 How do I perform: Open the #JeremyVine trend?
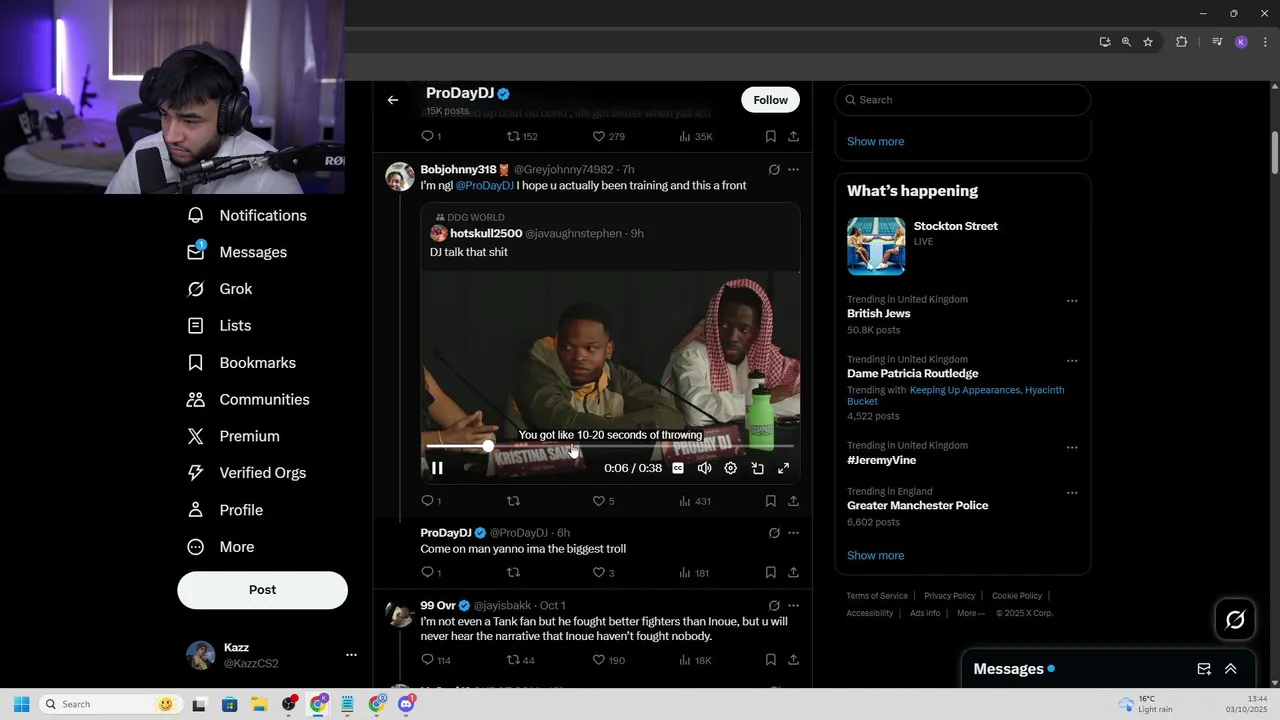point(881,461)
